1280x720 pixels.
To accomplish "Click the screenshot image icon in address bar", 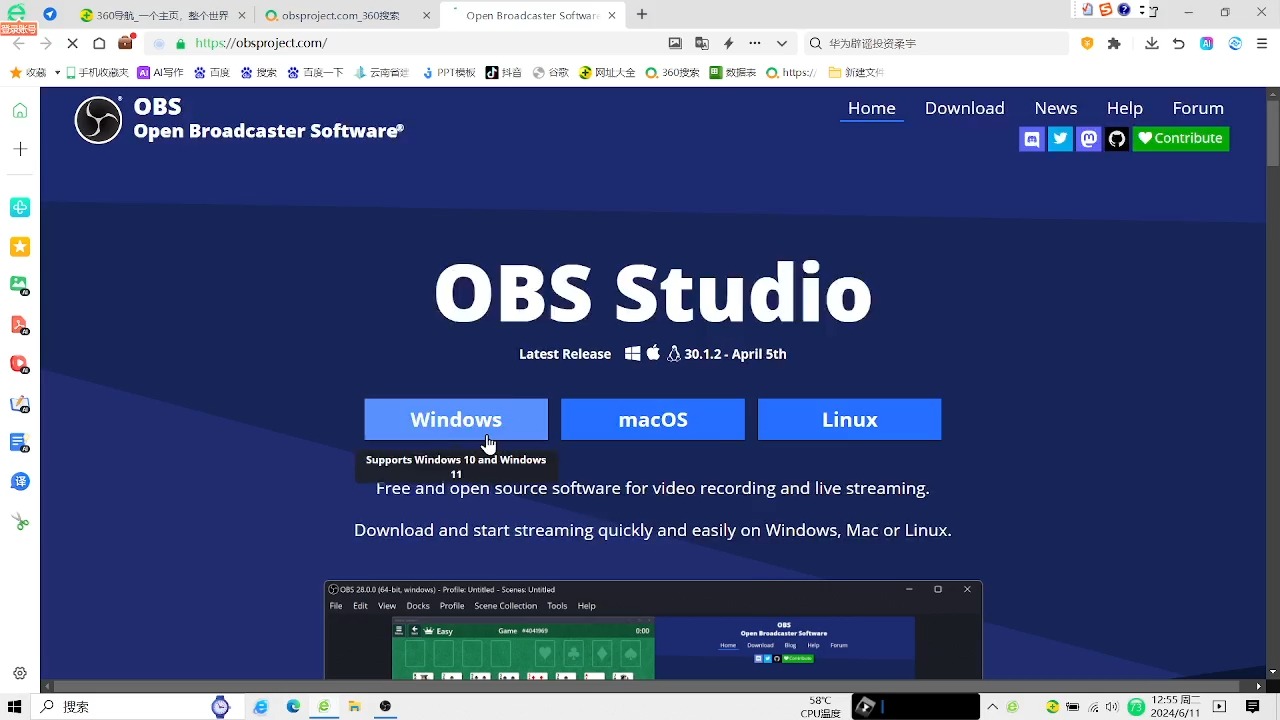I will 675,43.
